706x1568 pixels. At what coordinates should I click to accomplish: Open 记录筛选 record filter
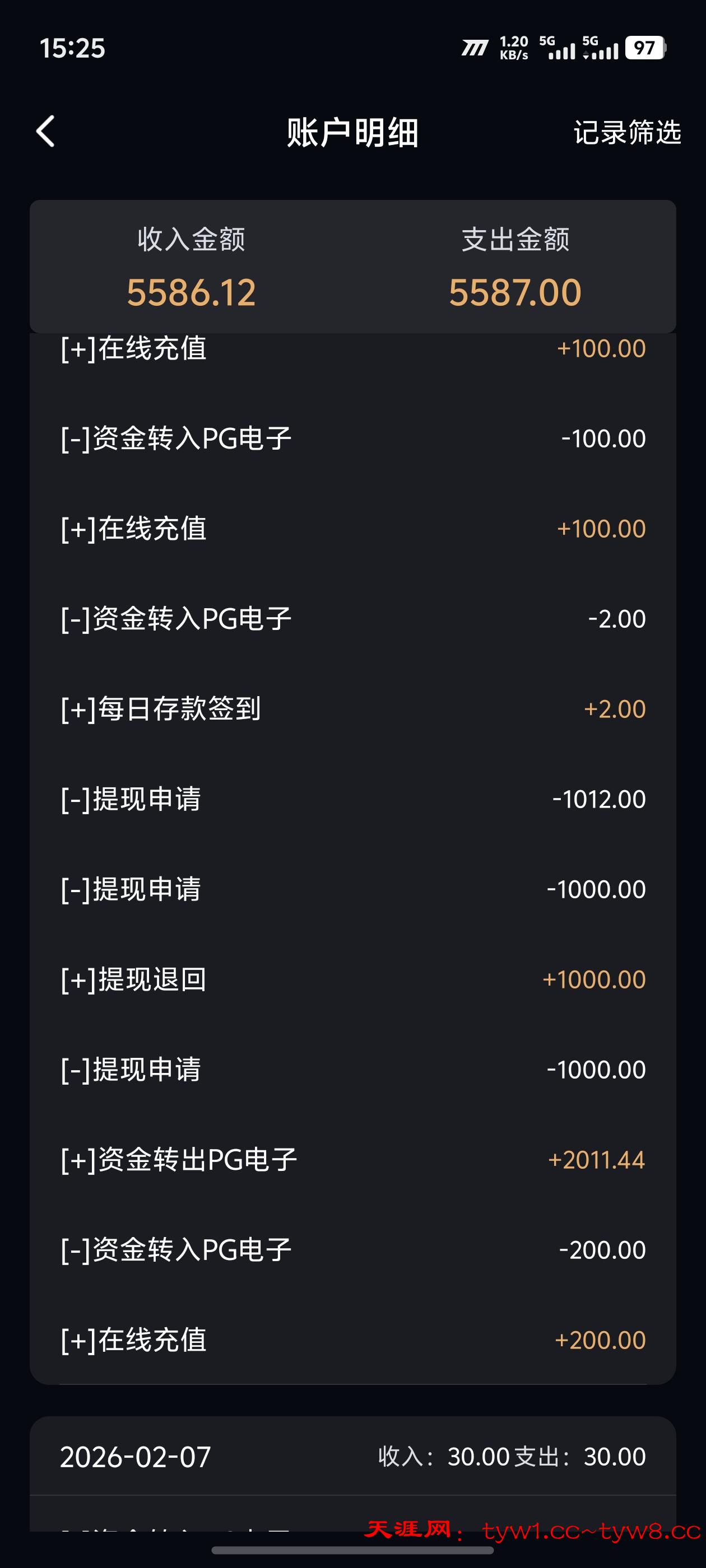(x=627, y=132)
